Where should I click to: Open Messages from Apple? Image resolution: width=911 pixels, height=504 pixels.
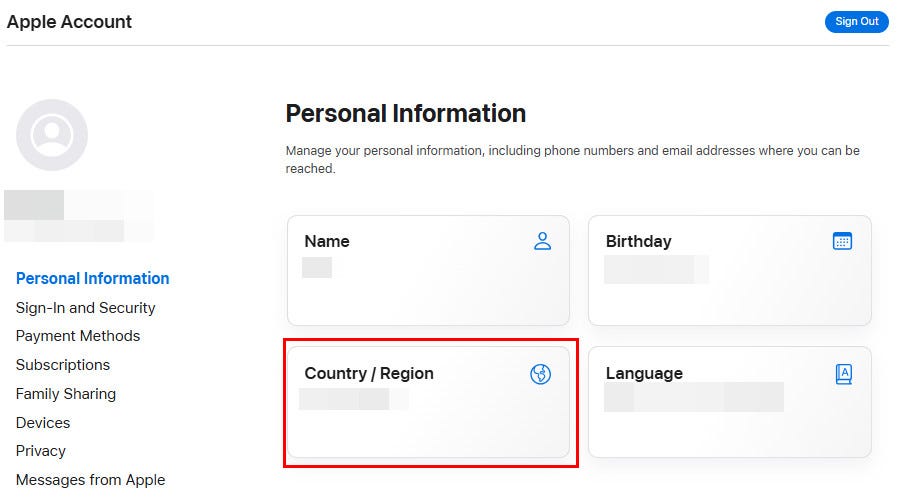click(x=91, y=480)
